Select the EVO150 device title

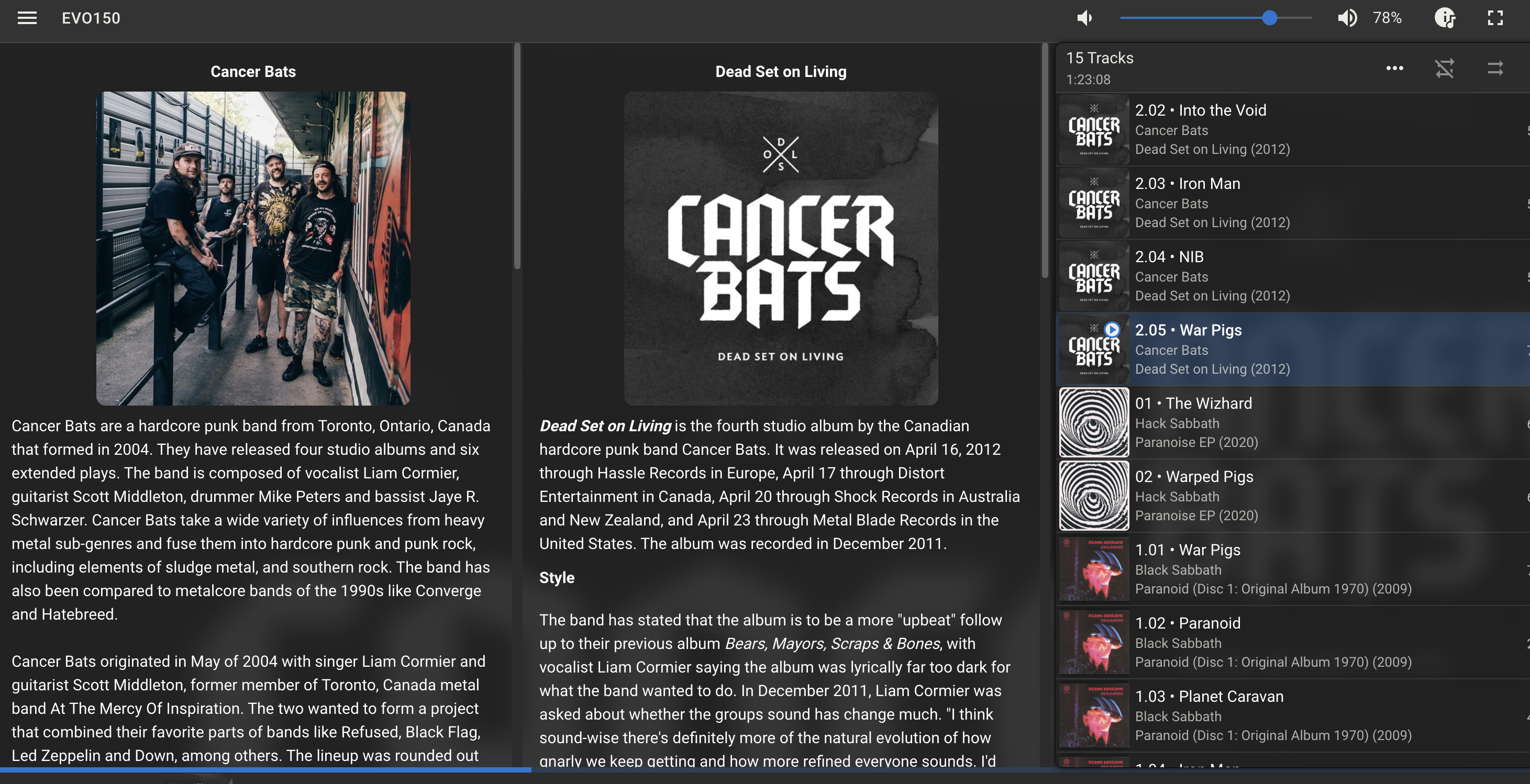(x=91, y=18)
